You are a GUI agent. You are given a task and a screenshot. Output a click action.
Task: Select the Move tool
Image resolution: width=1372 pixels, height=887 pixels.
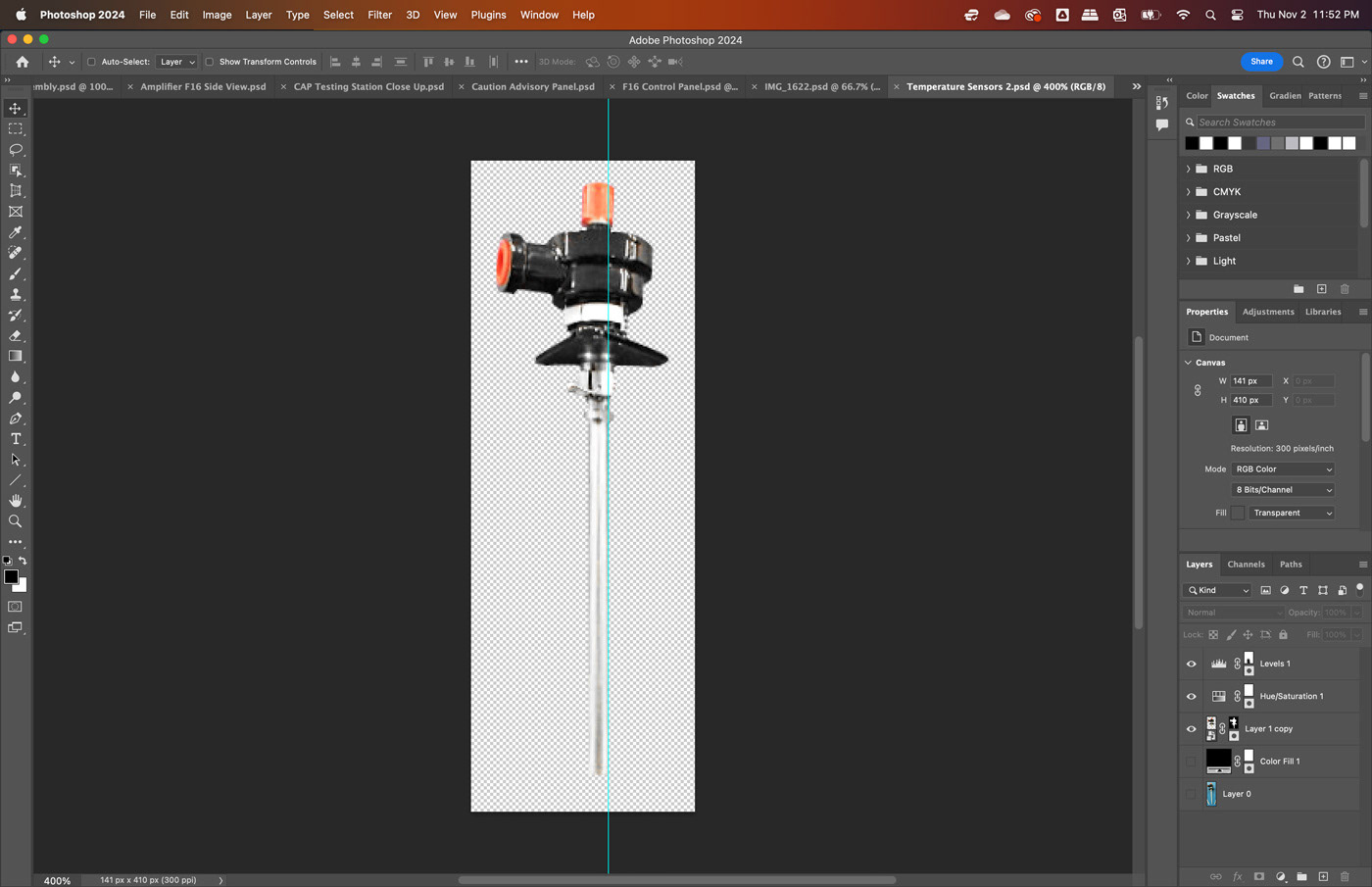pyautogui.click(x=16, y=109)
